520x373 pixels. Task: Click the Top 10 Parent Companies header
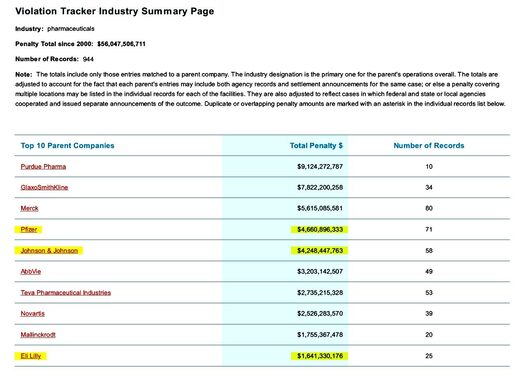[x=67, y=145]
